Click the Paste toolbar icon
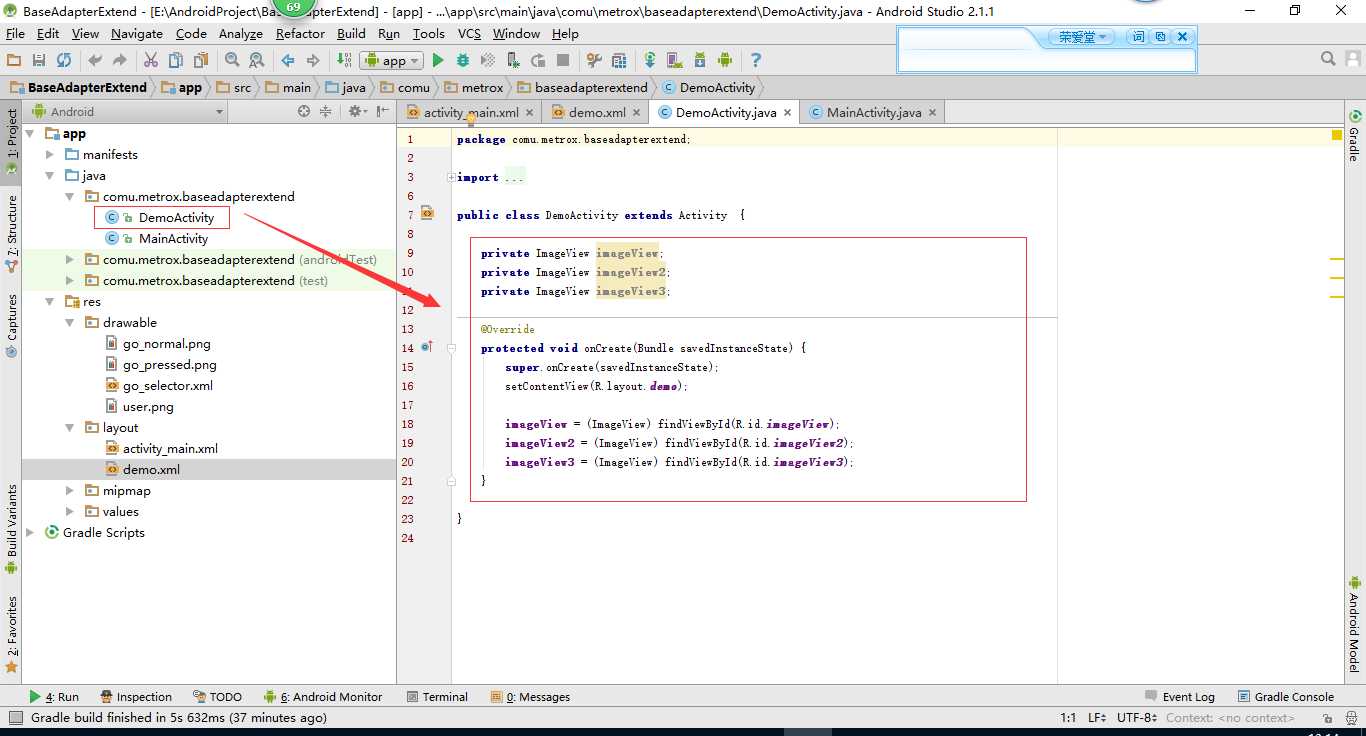The width and height of the screenshot is (1366, 736). 201,60
